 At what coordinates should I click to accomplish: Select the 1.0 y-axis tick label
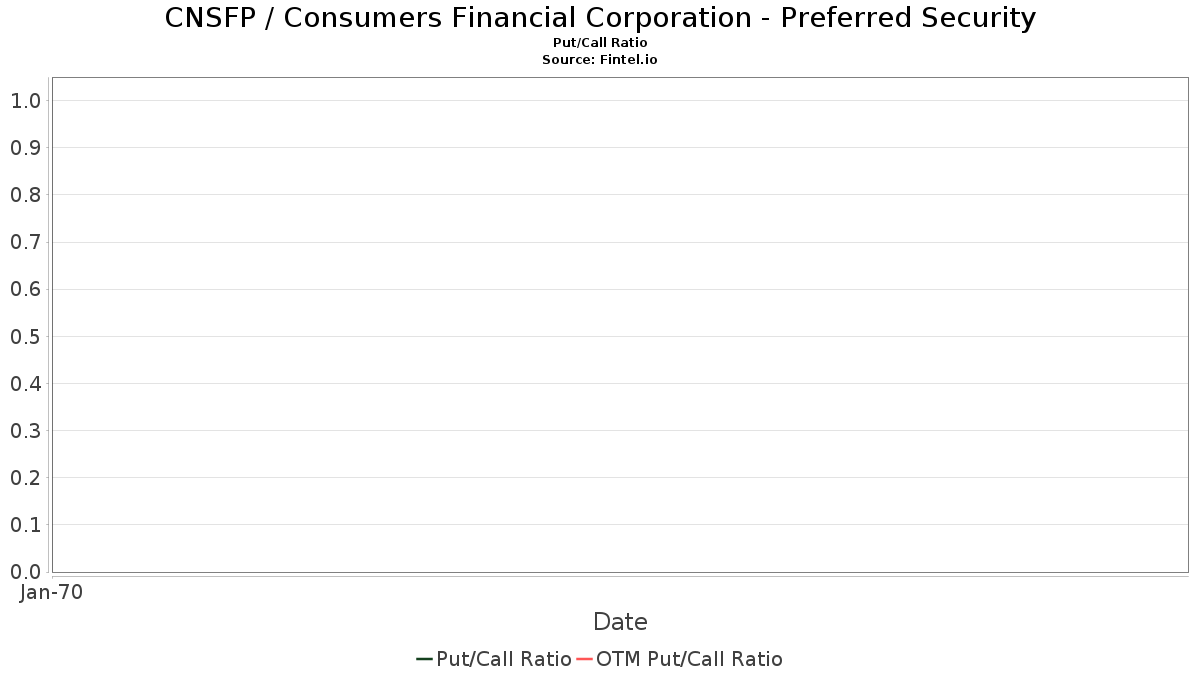(25, 101)
